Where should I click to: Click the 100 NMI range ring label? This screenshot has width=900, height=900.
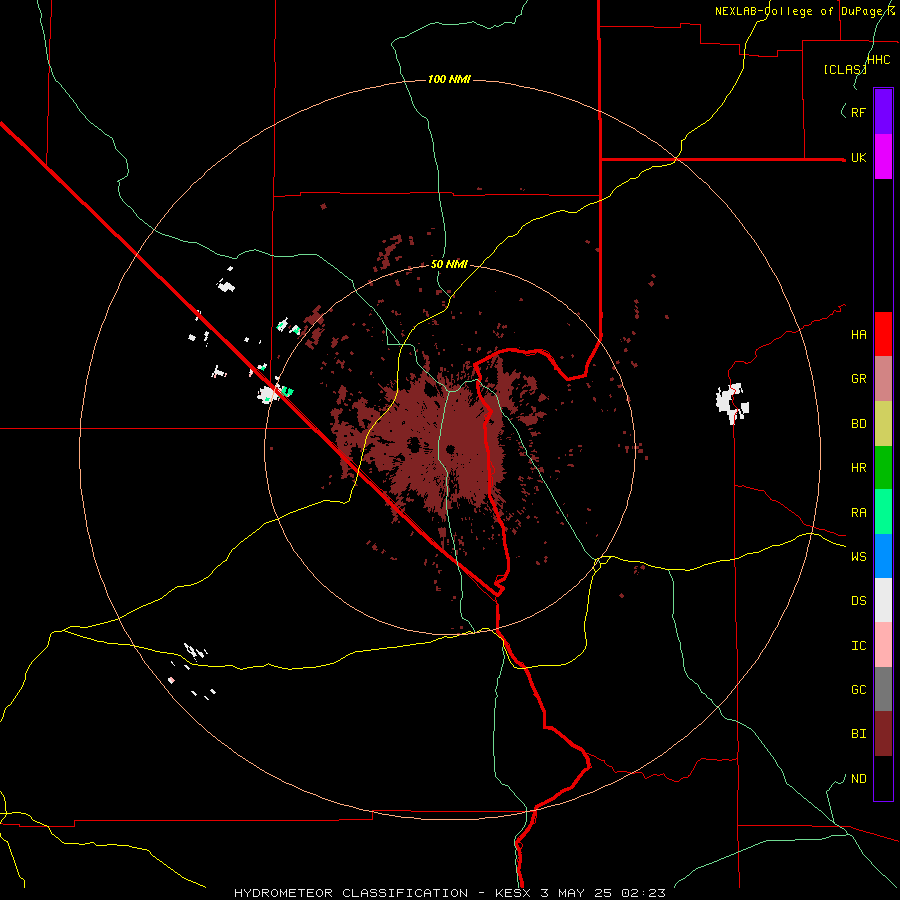[x=449, y=79]
